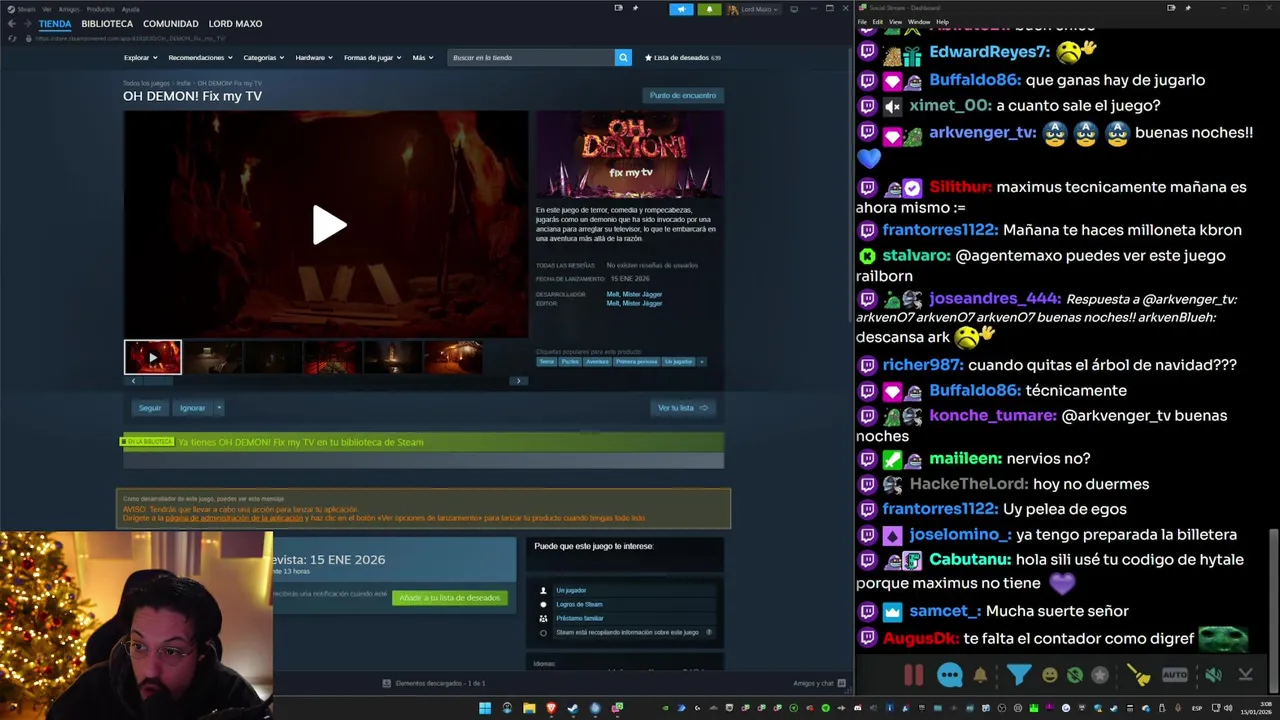Click the blue megaphone announcements button
1280x720 pixels.
[681, 9]
